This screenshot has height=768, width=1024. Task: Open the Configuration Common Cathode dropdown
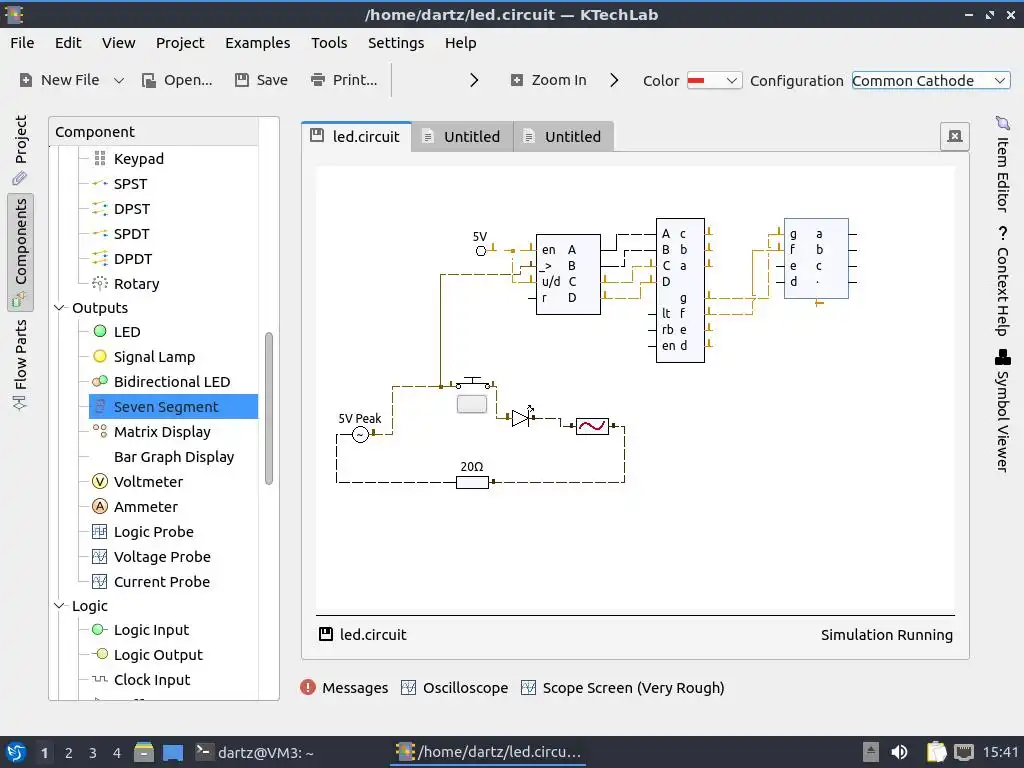[931, 80]
